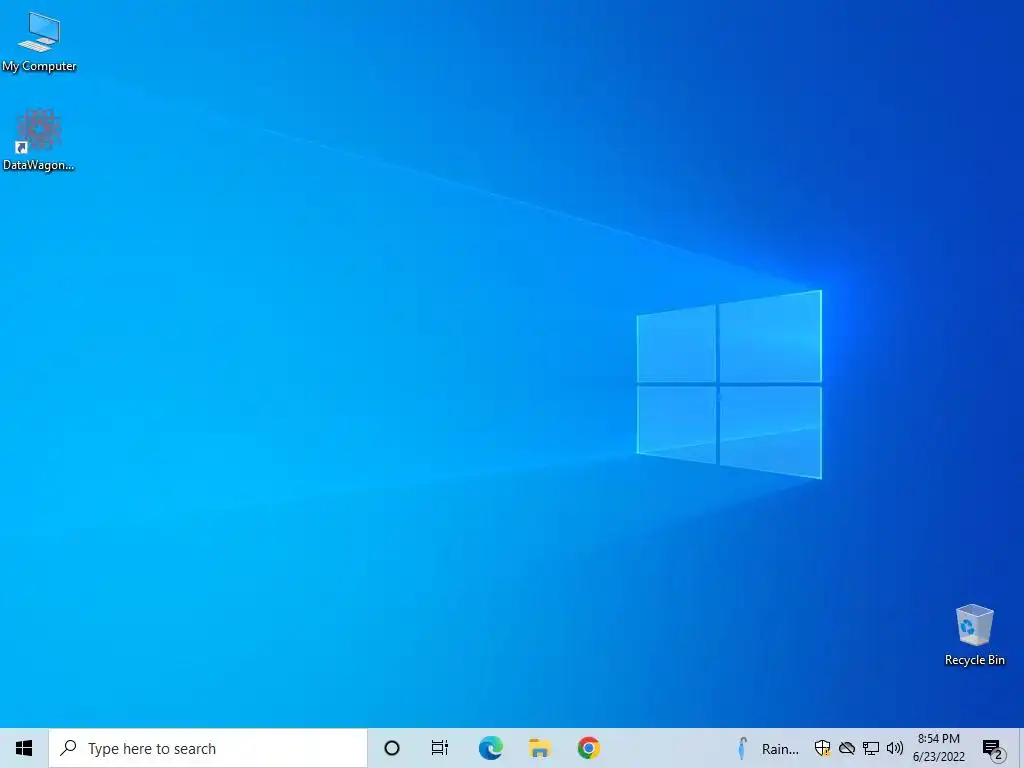Click the OneDrive cloud tray icon
The image size is (1024, 768).
tap(847, 748)
